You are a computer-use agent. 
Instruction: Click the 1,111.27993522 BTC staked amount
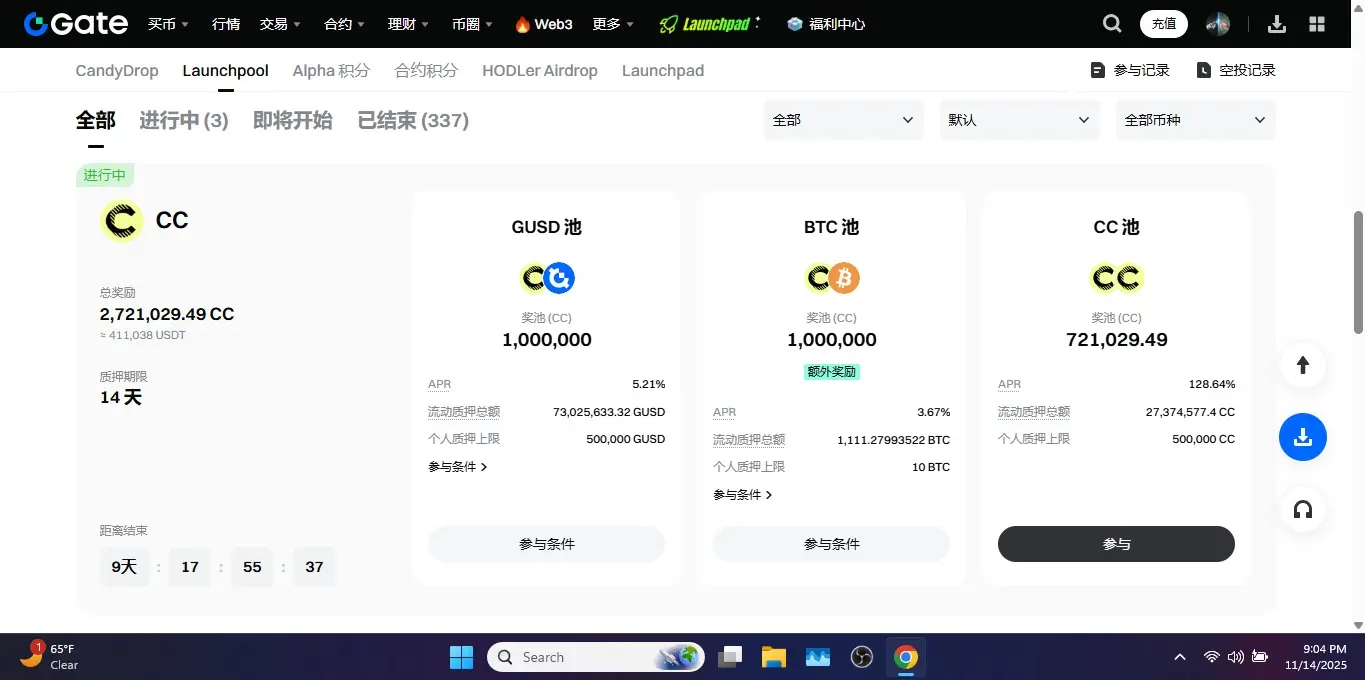coord(894,440)
